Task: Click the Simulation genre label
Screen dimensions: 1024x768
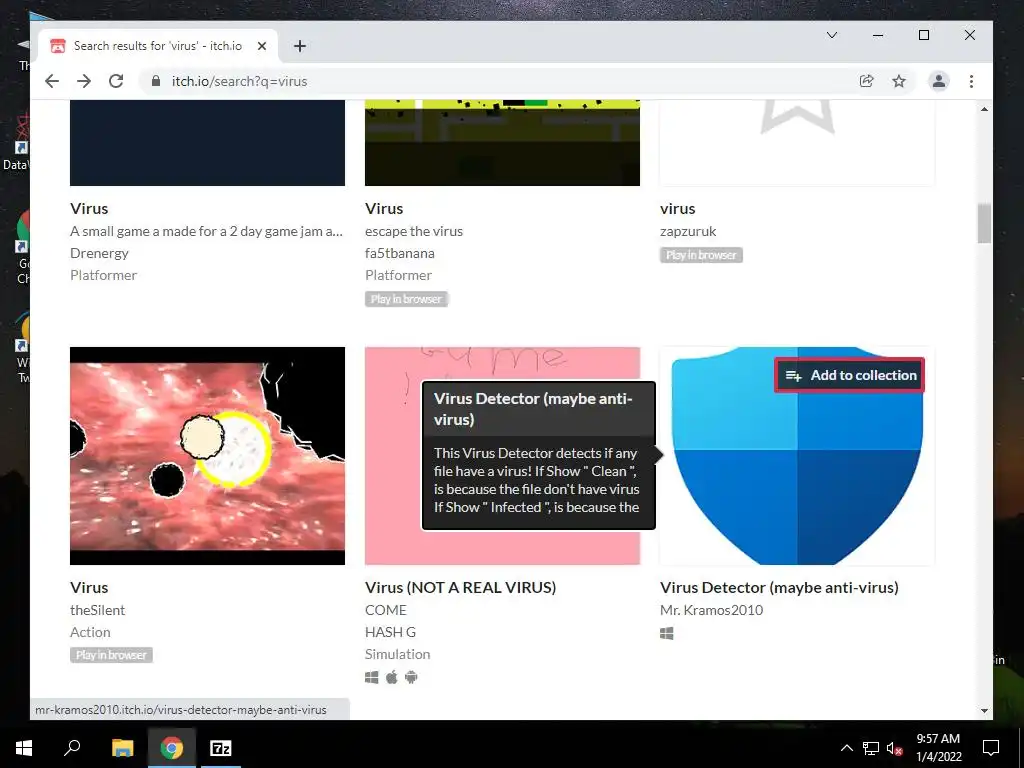Action: point(397,654)
